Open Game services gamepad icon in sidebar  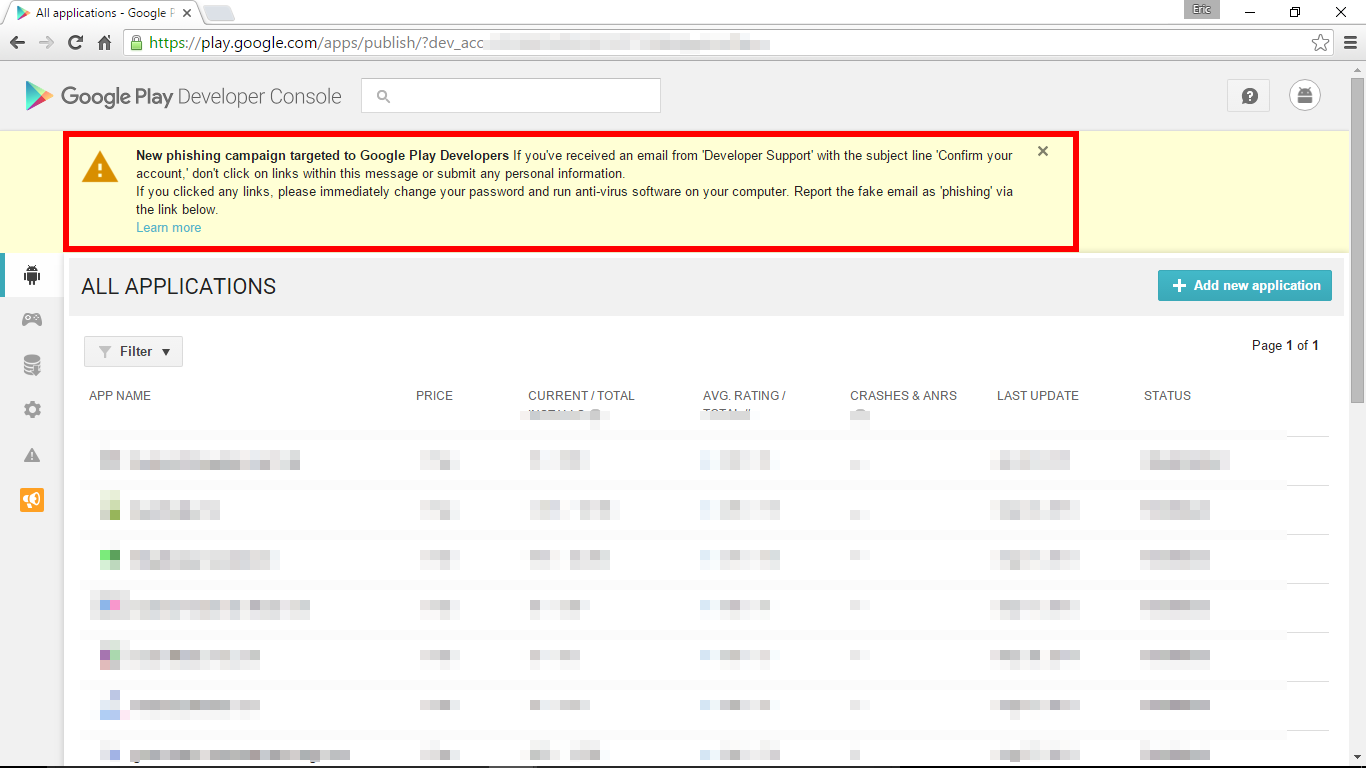tap(32, 320)
